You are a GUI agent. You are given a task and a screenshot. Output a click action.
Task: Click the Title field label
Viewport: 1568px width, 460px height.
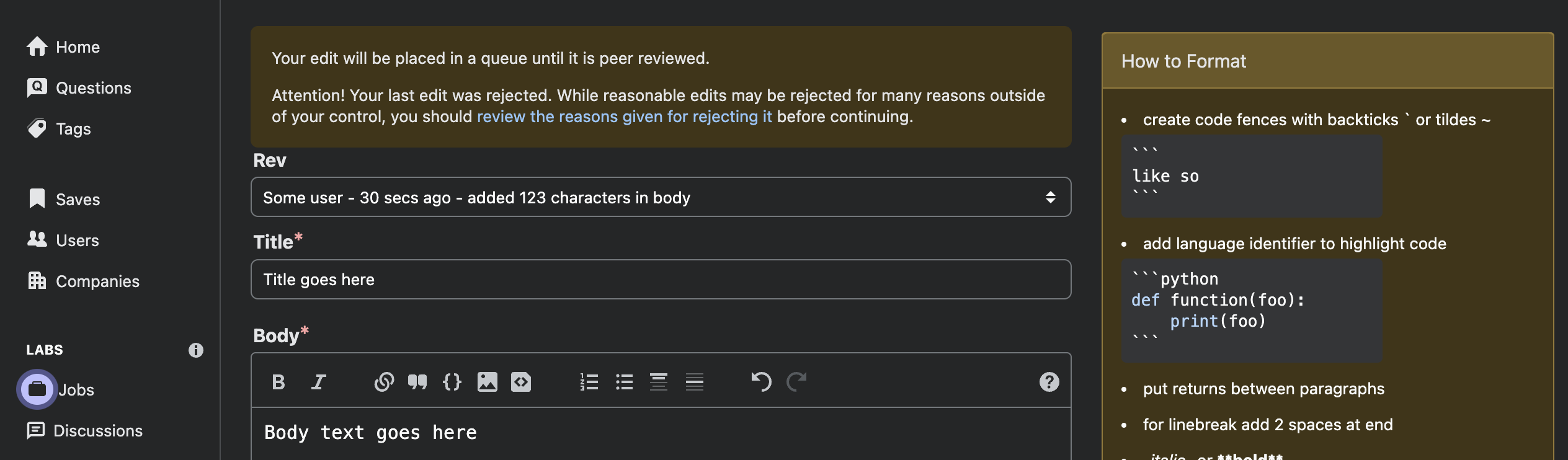pyautogui.click(x=273, y=242)
